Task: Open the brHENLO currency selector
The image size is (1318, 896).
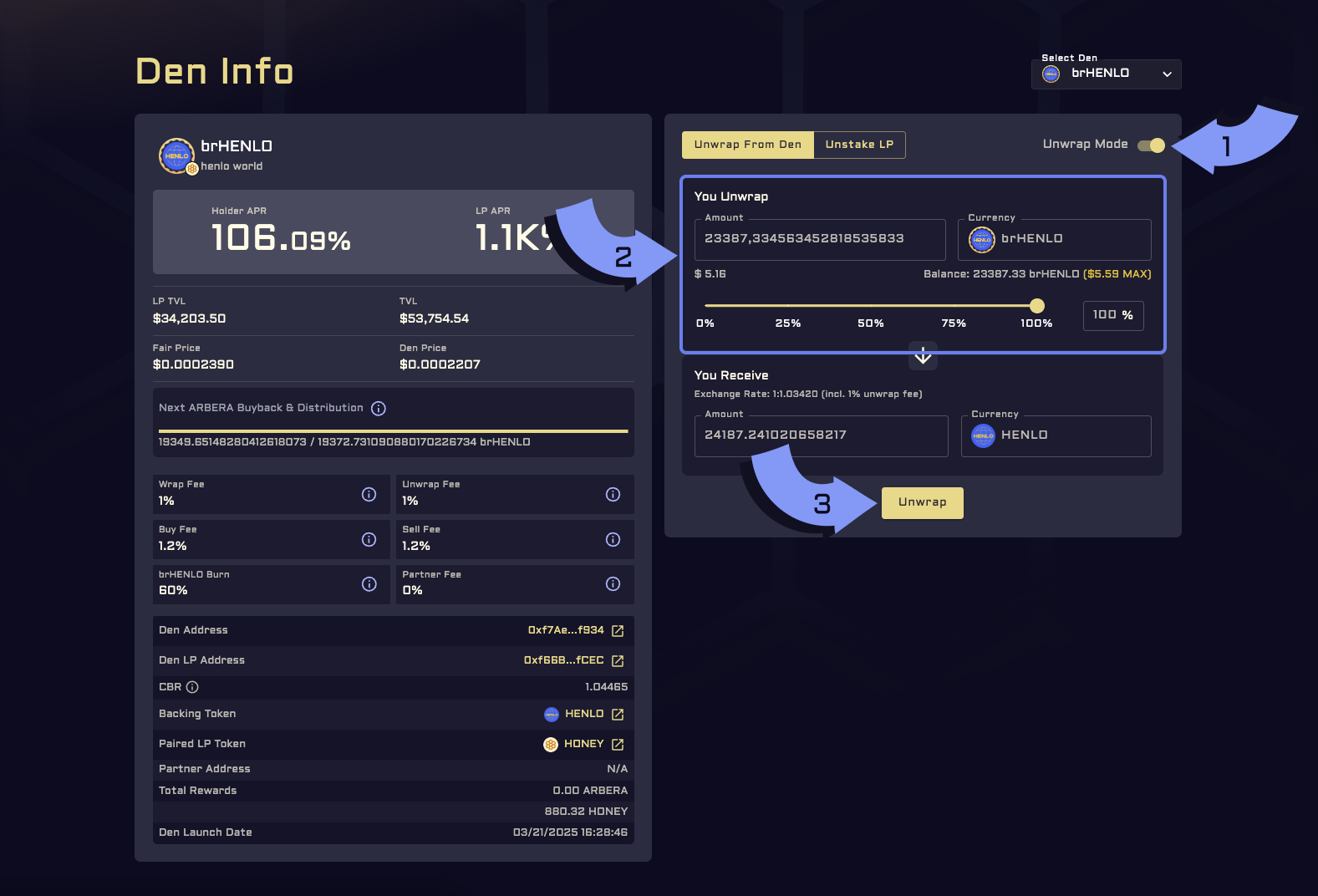Action: 1054,240
